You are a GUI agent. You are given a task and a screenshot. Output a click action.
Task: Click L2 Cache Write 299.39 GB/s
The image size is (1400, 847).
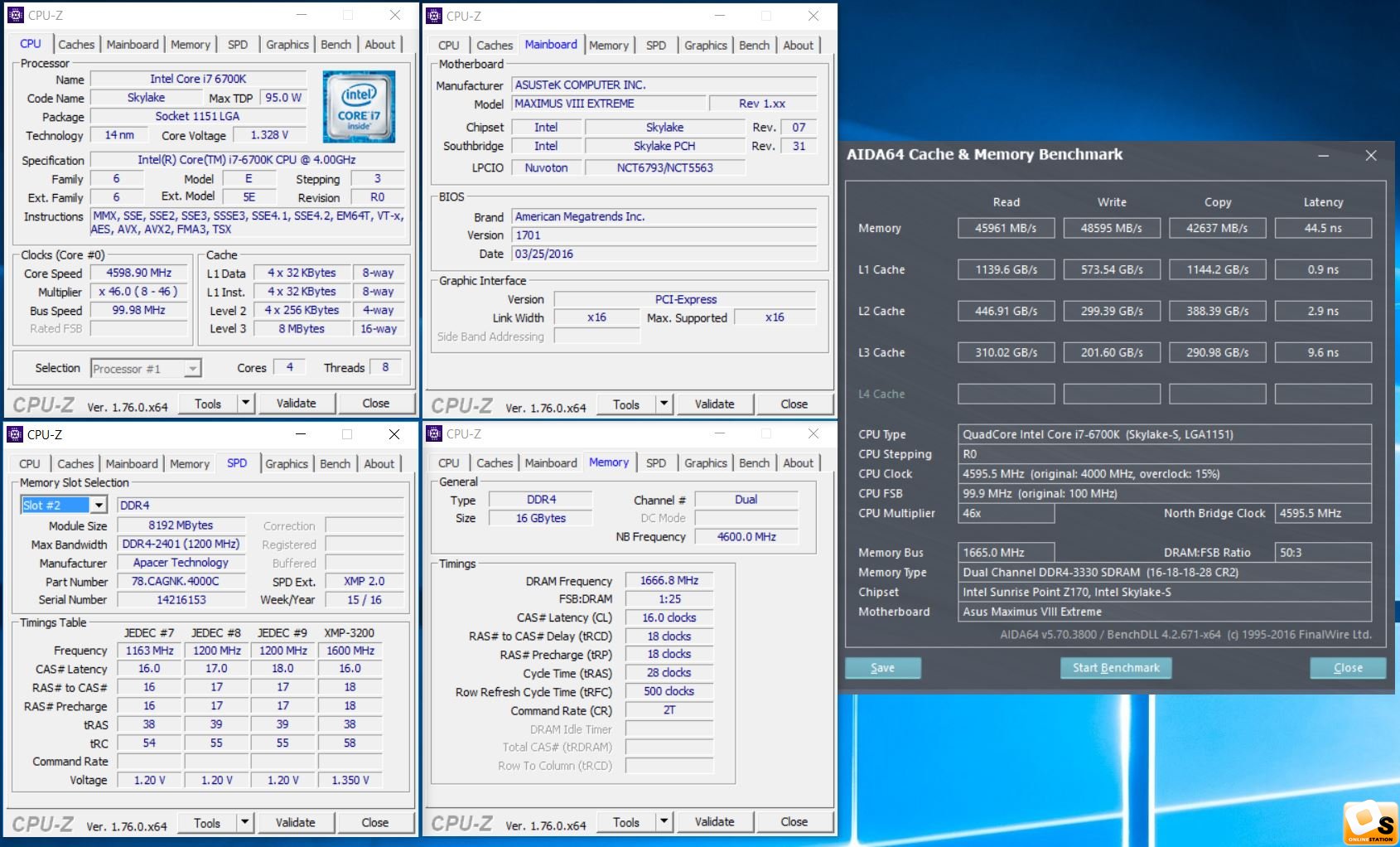pos(1112,311)
